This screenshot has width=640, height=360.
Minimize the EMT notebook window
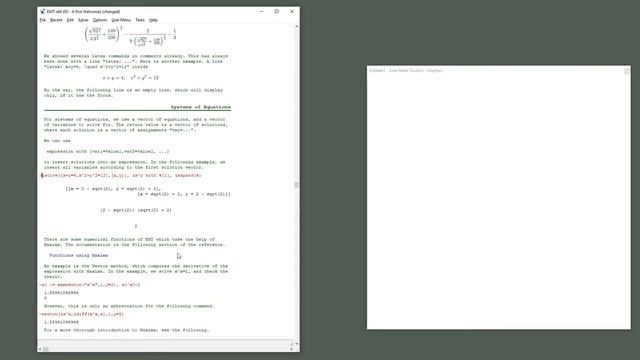point(262,11)
